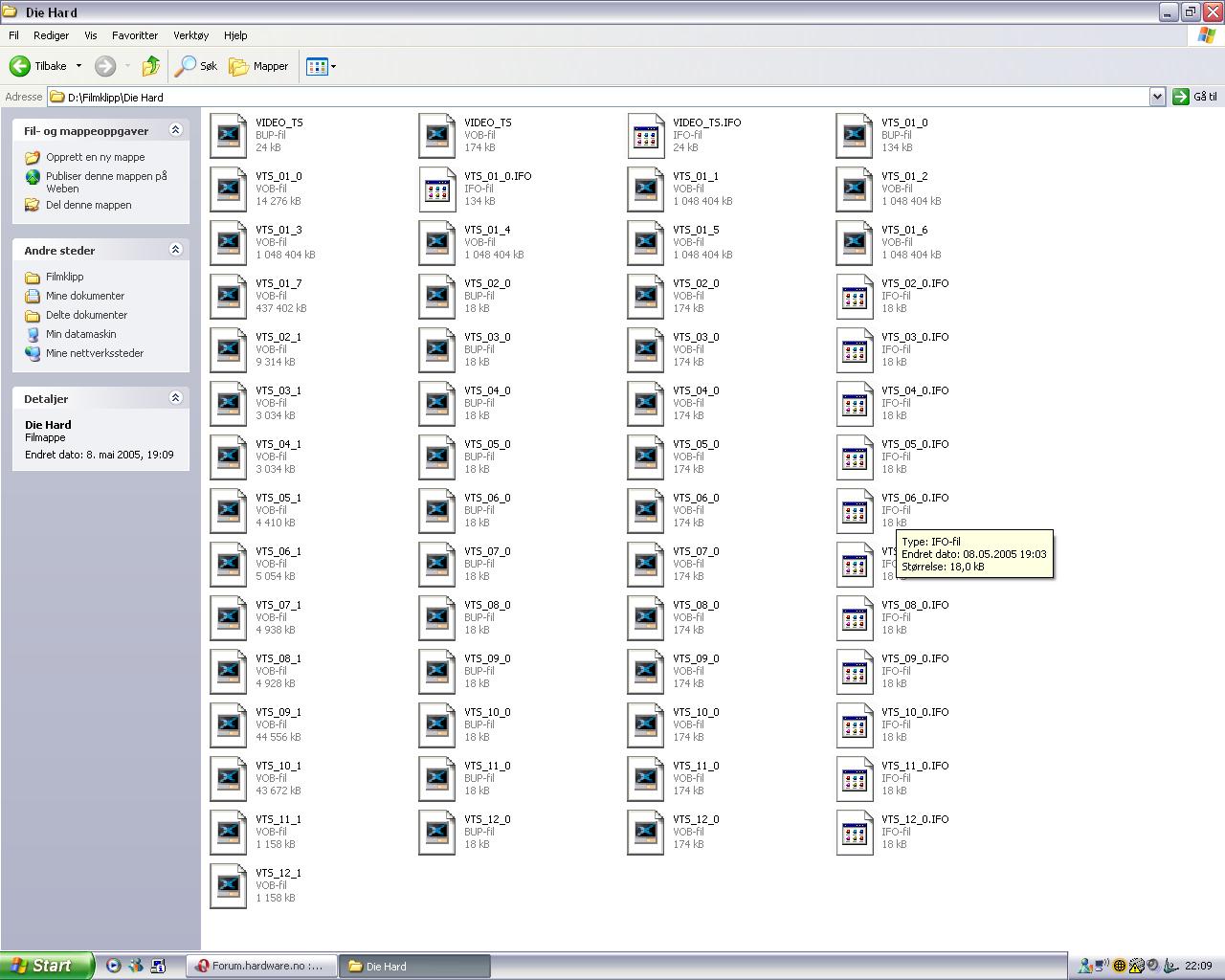Collapse the Andre steder panel
Image resolution: width=1225 pixels, height=980 pixels.
175,250
